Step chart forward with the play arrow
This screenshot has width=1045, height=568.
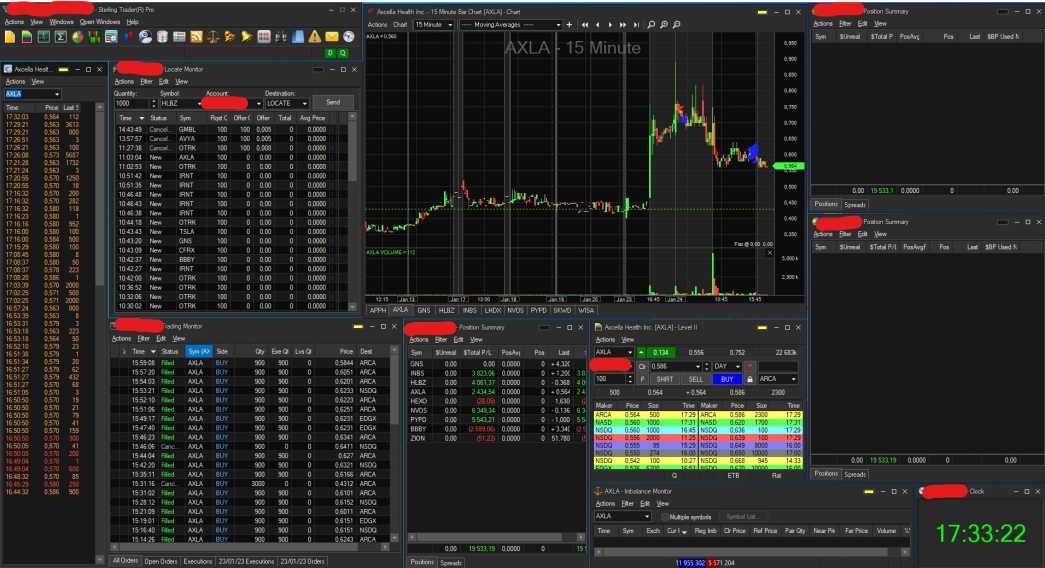(x=610, y=24)
